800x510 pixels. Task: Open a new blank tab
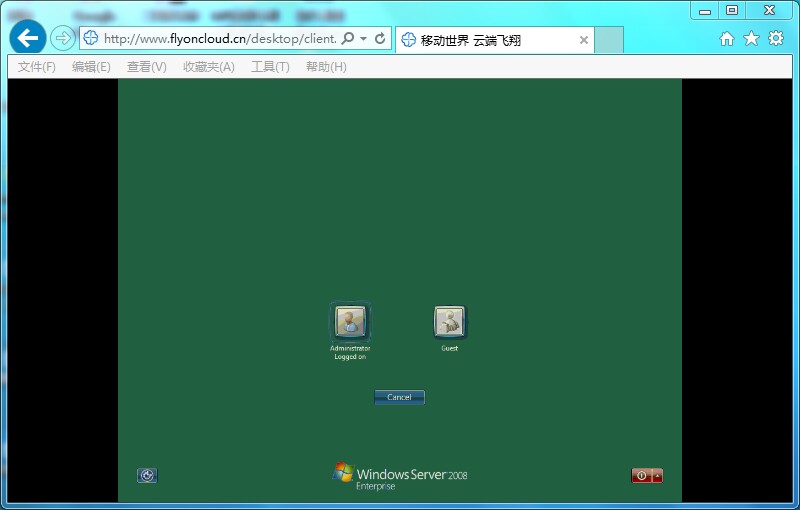click(x=609, y=40)
